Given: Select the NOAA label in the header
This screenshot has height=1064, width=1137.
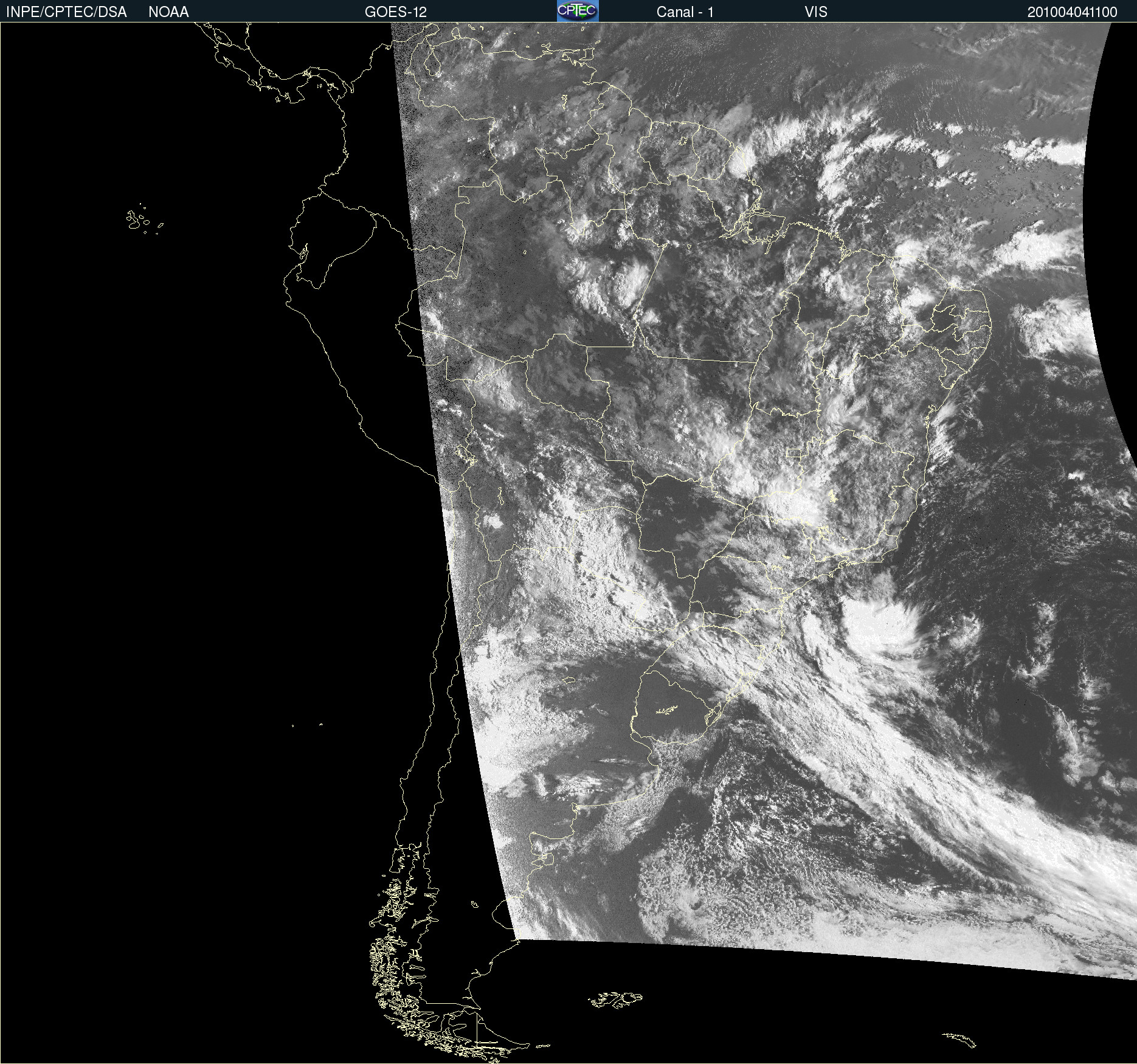Looking at the screenshot, I should click(x=168, y=12).
